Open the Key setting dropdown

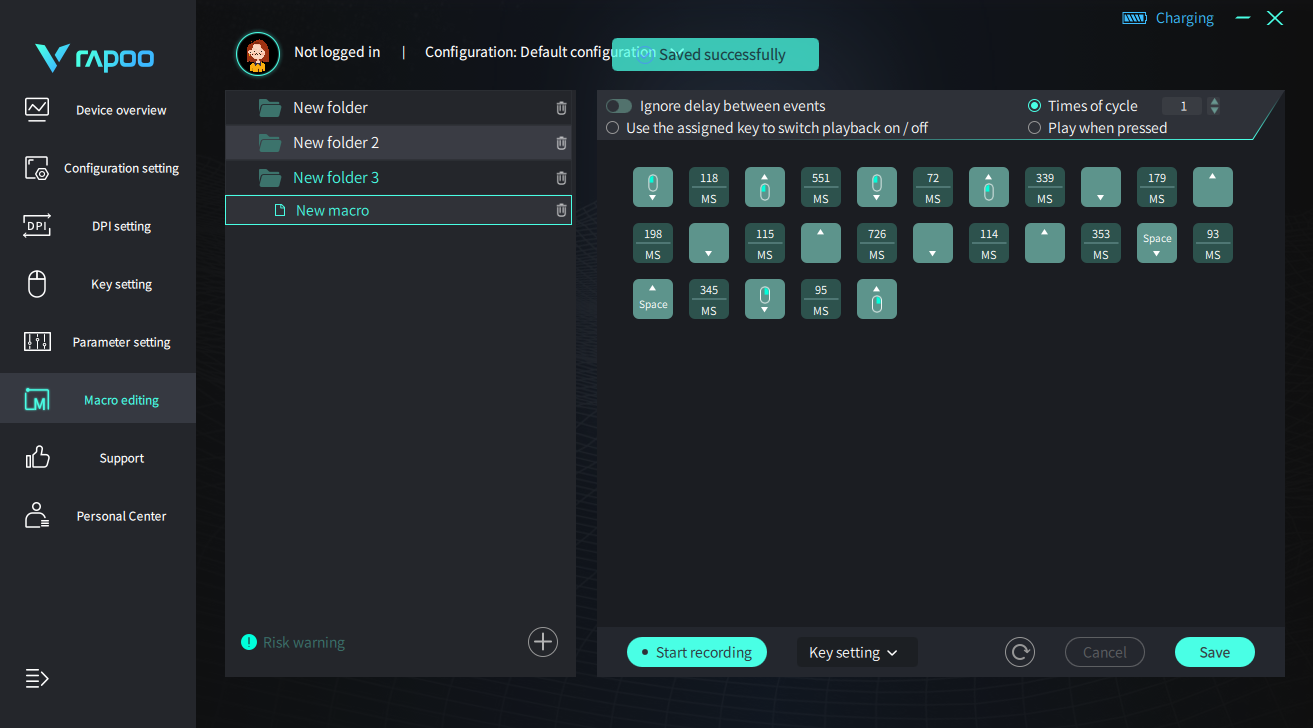pos(857,652)
